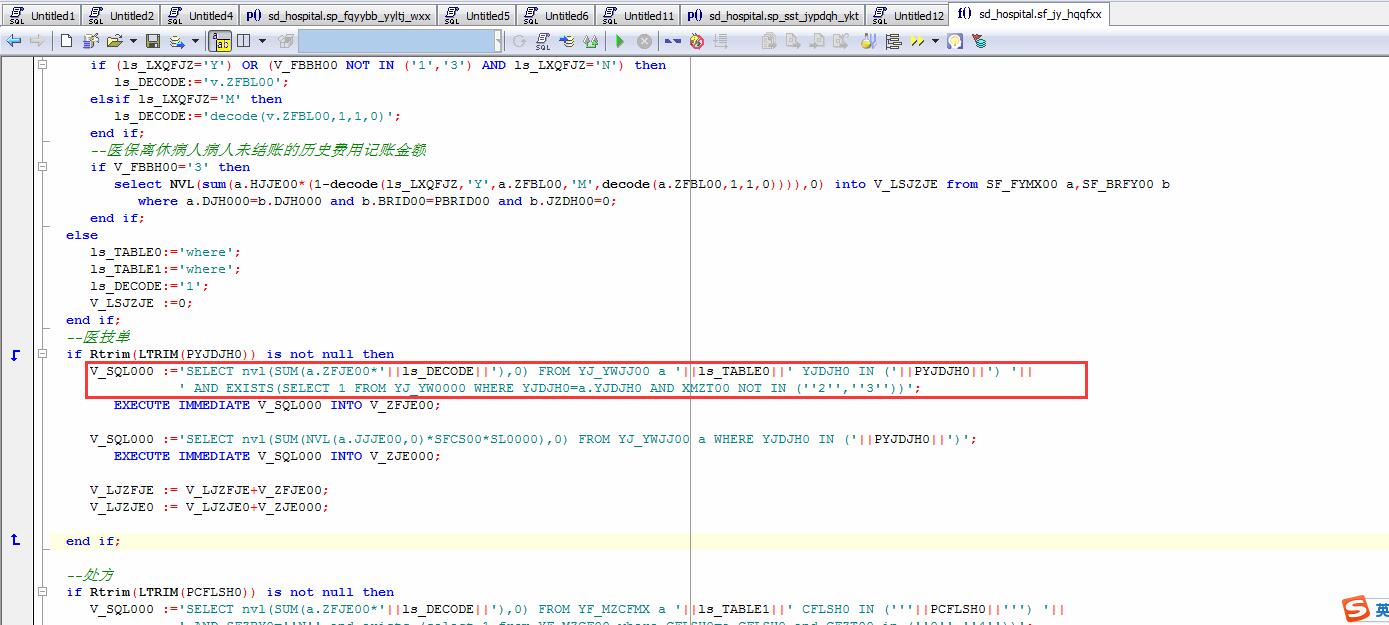Collapse fold at 'if (ls_LXQFJZ='Y')' line
The image size is (1389, 625).
click(x=42, y=65)
